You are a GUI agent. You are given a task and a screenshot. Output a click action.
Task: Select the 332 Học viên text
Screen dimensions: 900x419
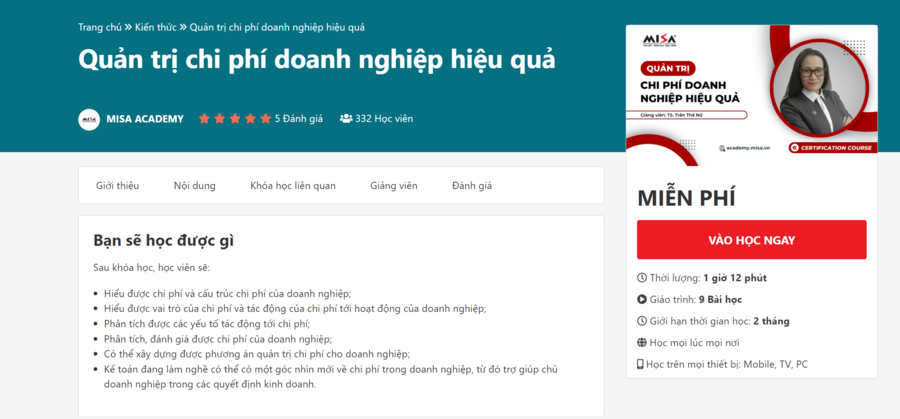[384, 119]
